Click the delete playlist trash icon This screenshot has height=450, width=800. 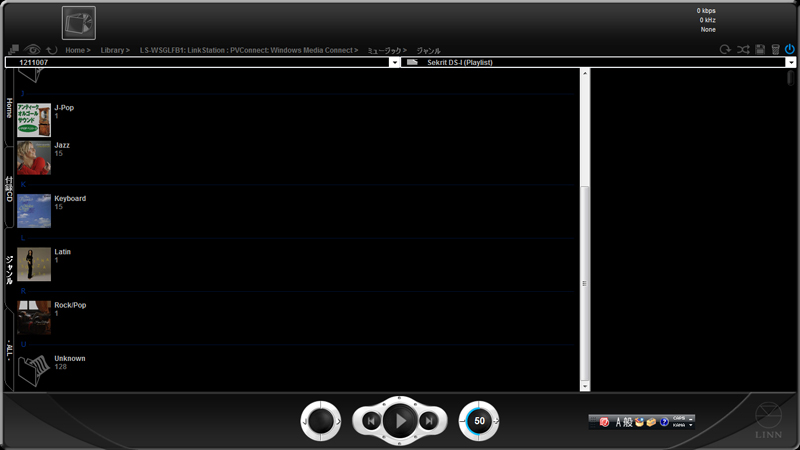[x=776, y=49]
